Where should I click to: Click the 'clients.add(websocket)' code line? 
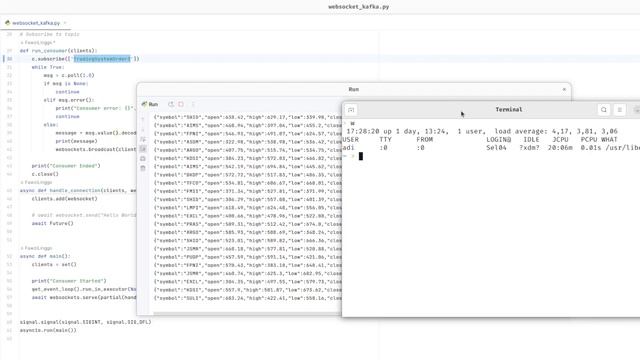coord(64,199)
